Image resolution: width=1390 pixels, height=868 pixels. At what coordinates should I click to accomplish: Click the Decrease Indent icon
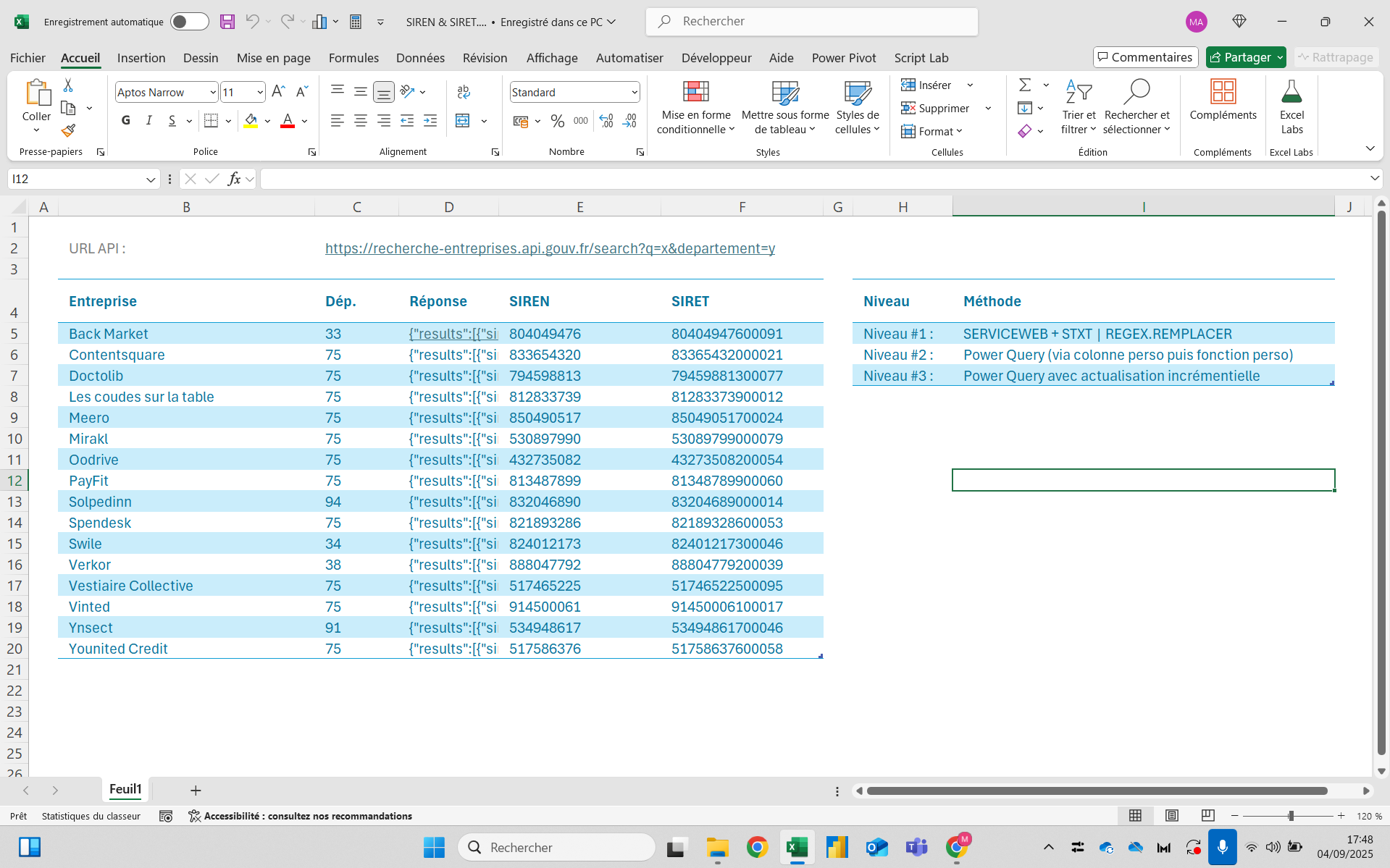point(407,121)
